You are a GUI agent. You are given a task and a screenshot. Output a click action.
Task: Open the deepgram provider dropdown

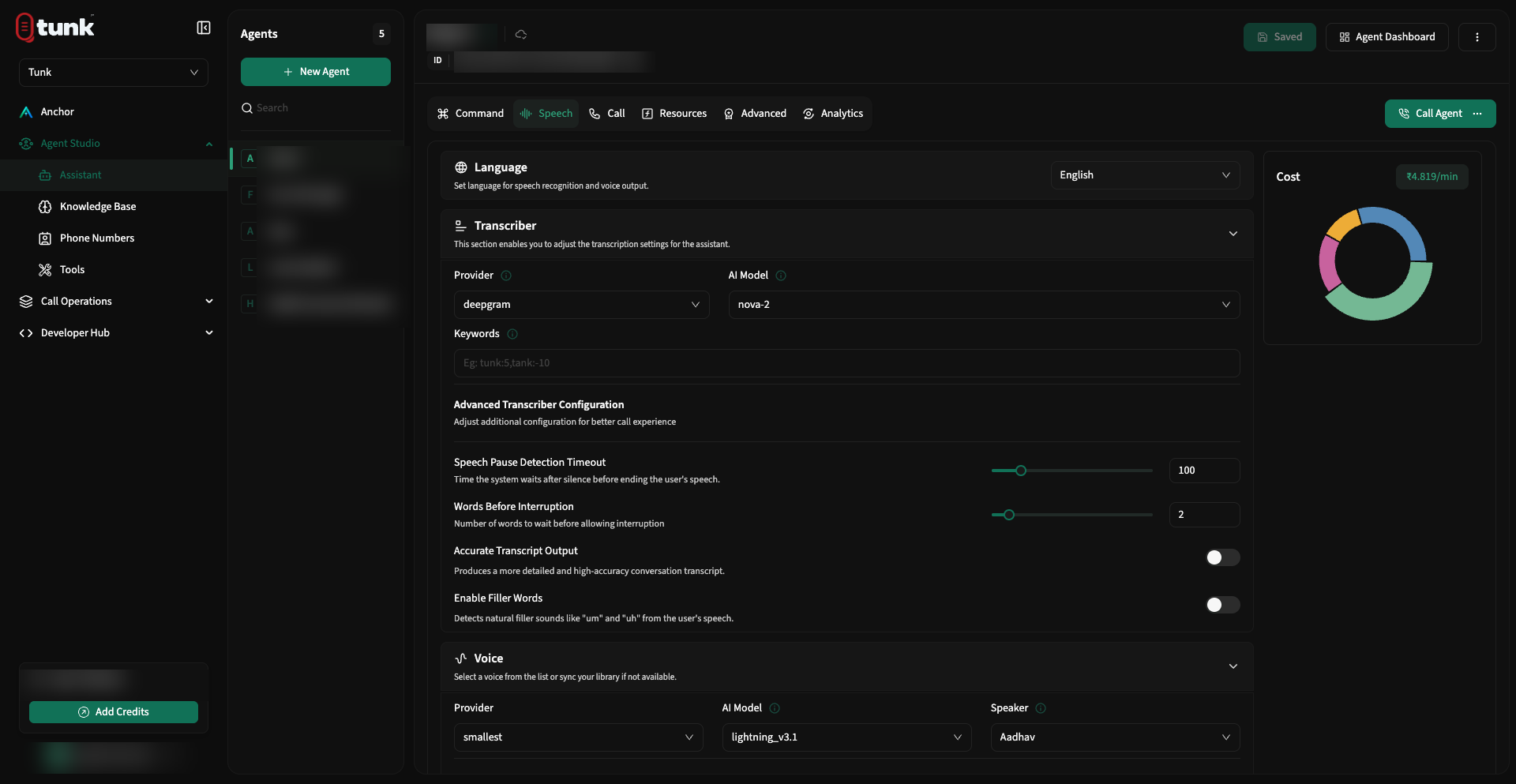coord(581,305)
